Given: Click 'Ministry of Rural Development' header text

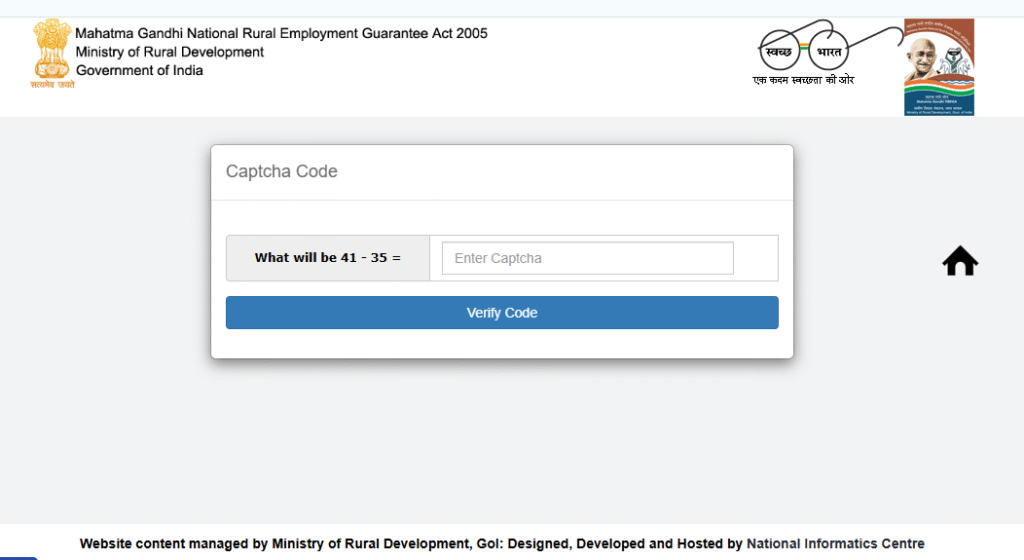Looking at the screenshot, I should pyautogui.click(x=170, y=52).
